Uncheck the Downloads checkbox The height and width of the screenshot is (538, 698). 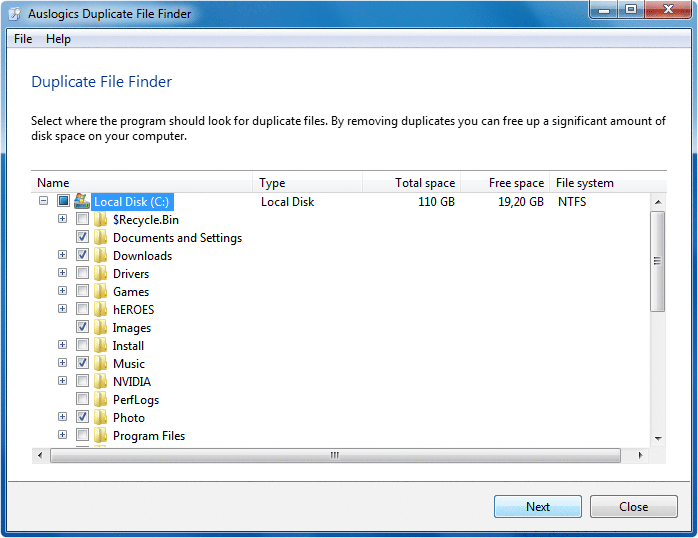82,255
